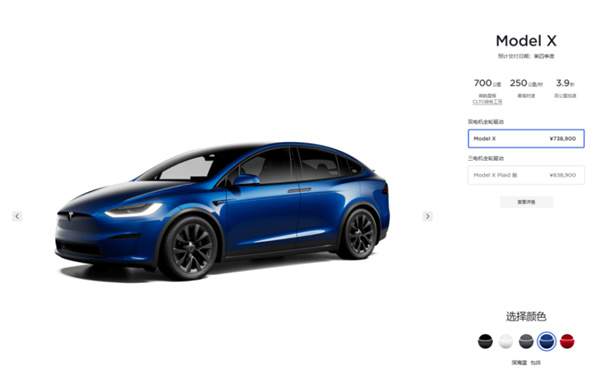Select the deep blue metallic paint

546,341
